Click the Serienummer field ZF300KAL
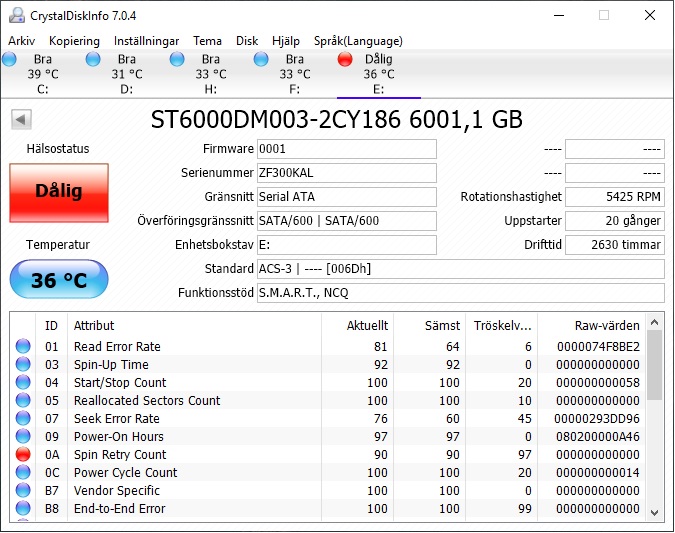This screenshot has height=533, width=675. (x=347, y=173)
